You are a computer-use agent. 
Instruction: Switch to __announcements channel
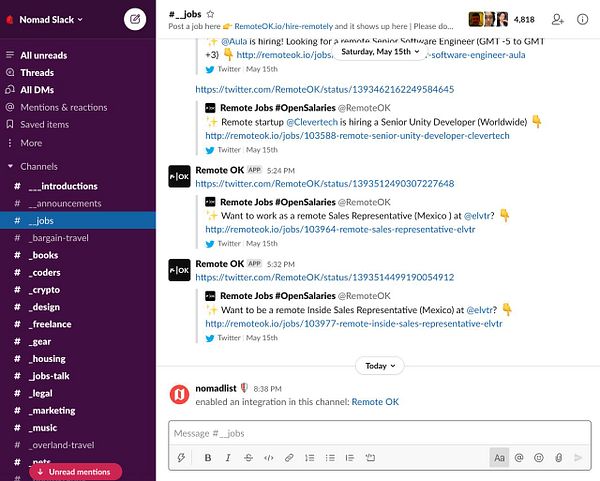click(78, 204)
